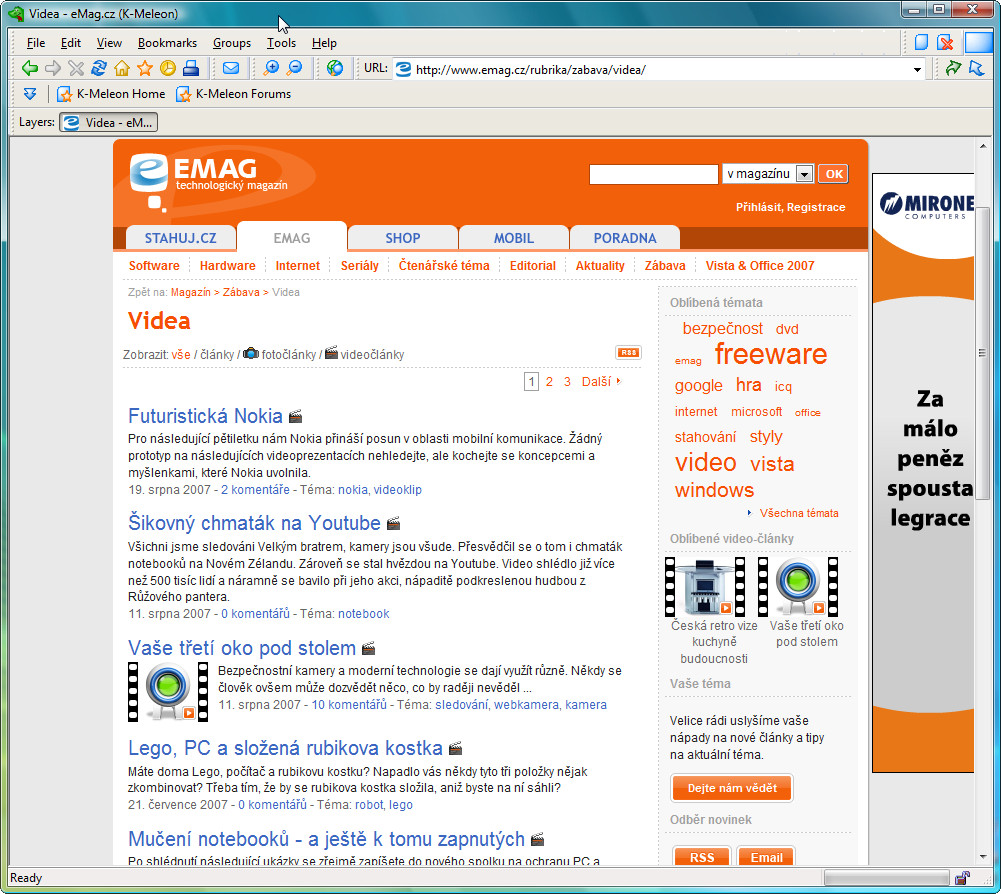Screen dimensions: 1001x894
Task: Expand the URL history dropdown arrow
Action: coord(917,70)
